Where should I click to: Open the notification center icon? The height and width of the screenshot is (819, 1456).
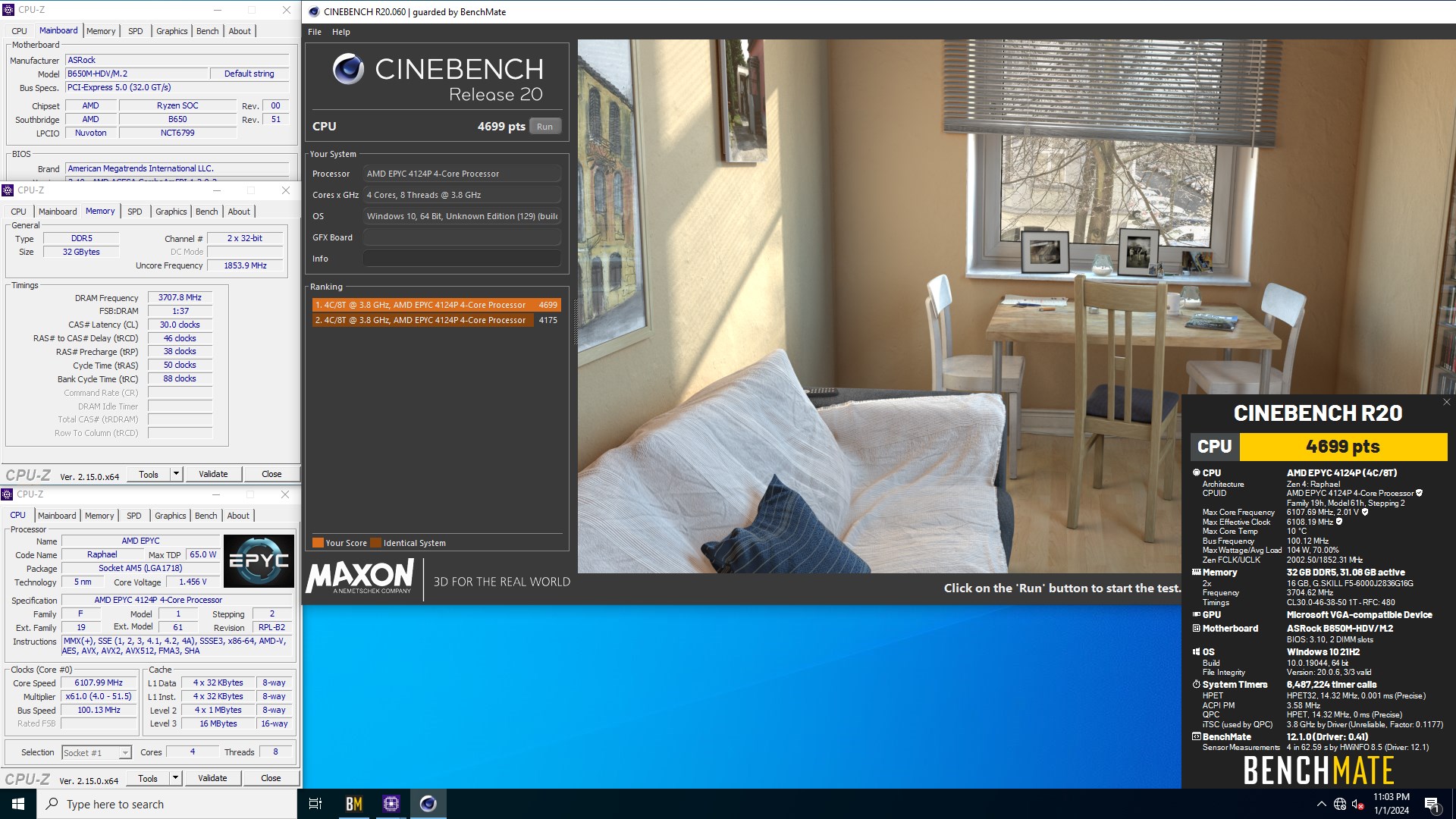1432,804
